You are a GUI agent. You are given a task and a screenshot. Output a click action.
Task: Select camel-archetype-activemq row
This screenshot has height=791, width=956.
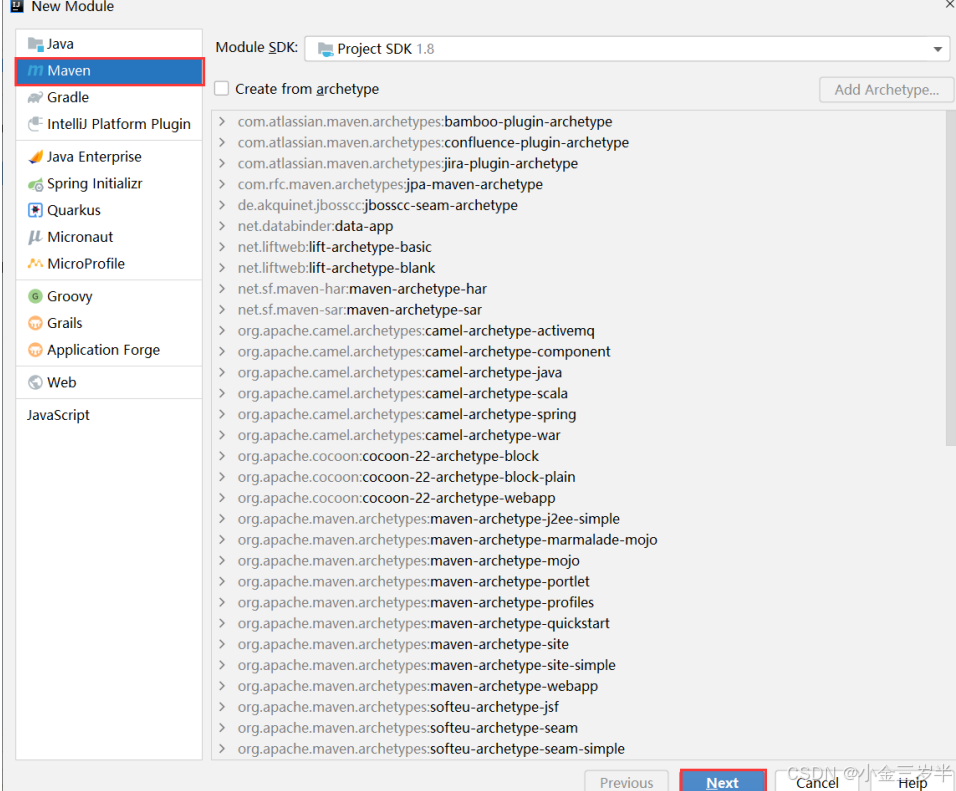pos(579,331)
